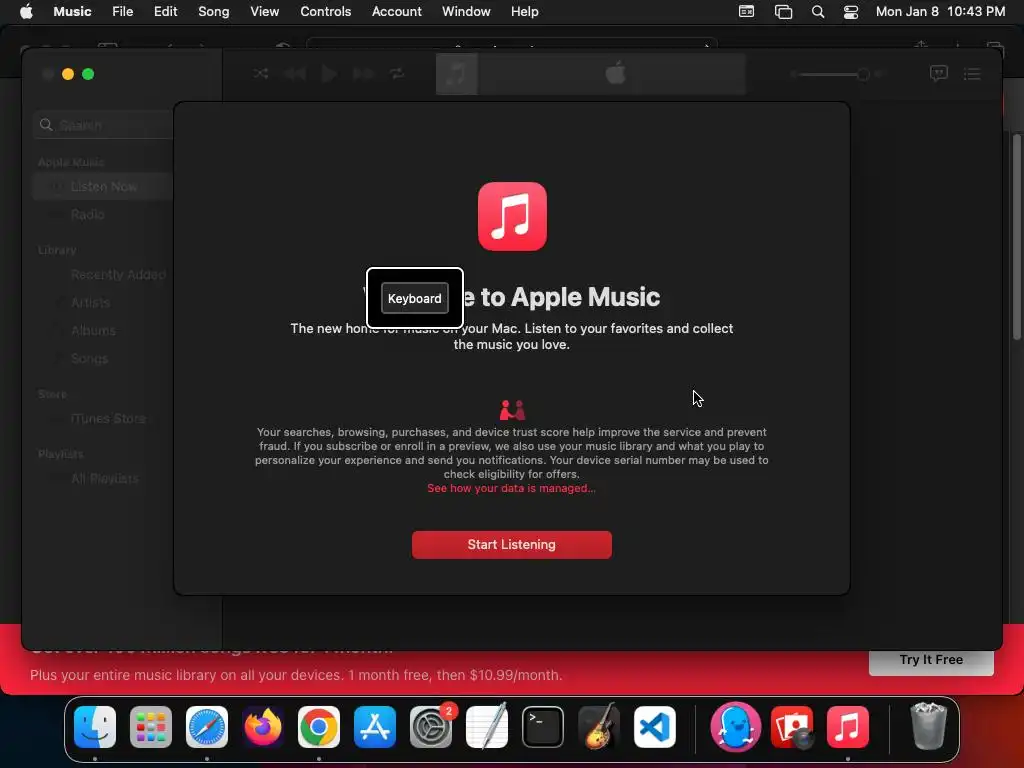1024x768 pixels.
Task: Open Safari from the Dock
Action: 207,727
